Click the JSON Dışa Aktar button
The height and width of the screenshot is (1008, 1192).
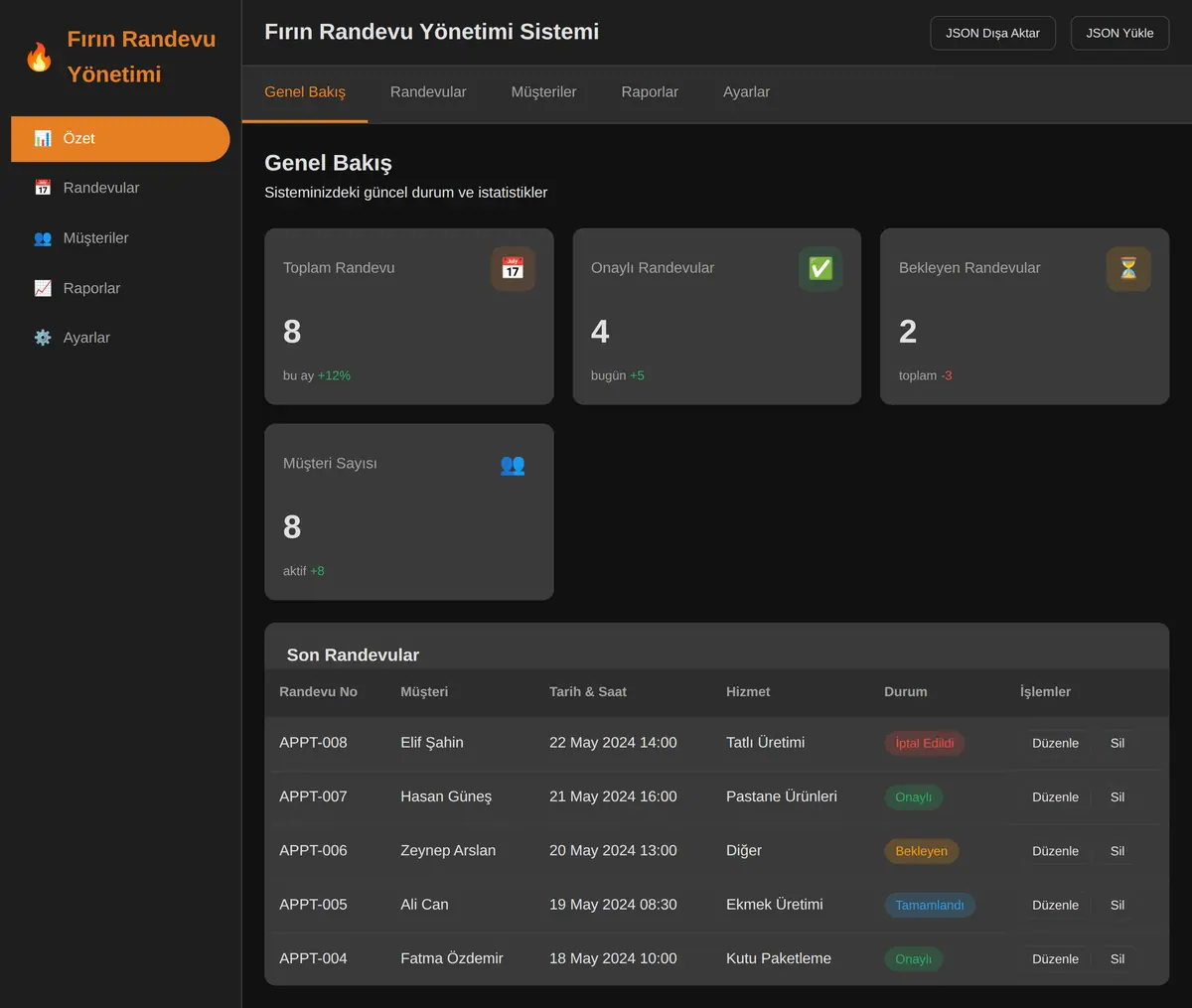point(992,33)
